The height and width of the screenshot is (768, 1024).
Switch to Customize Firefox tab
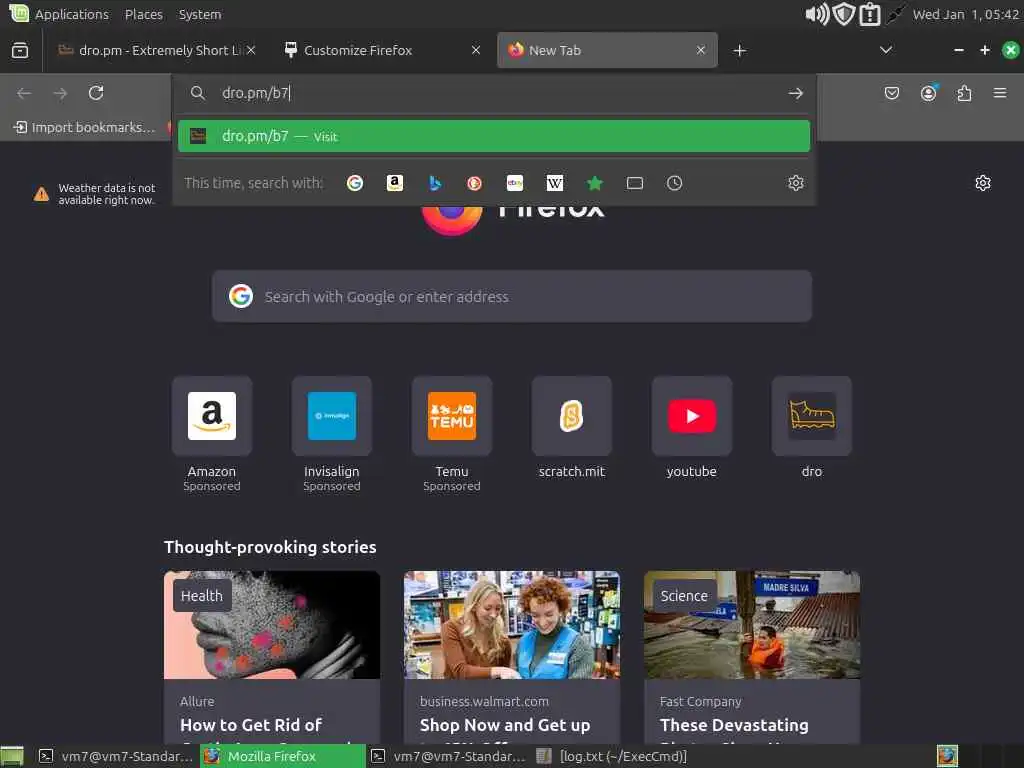point(383,50)
